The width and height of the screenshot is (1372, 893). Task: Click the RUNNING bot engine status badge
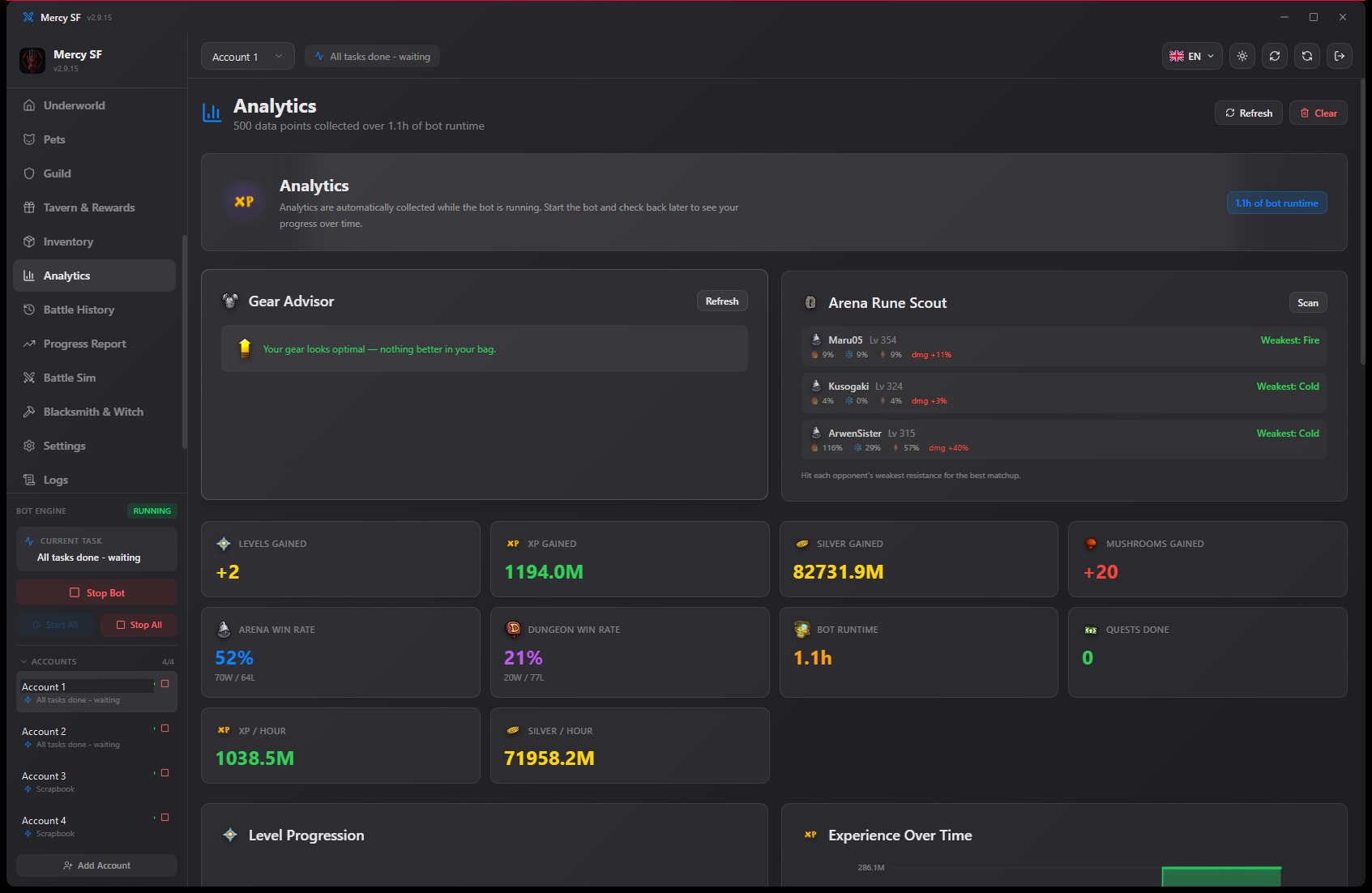[x=152, y=511]
